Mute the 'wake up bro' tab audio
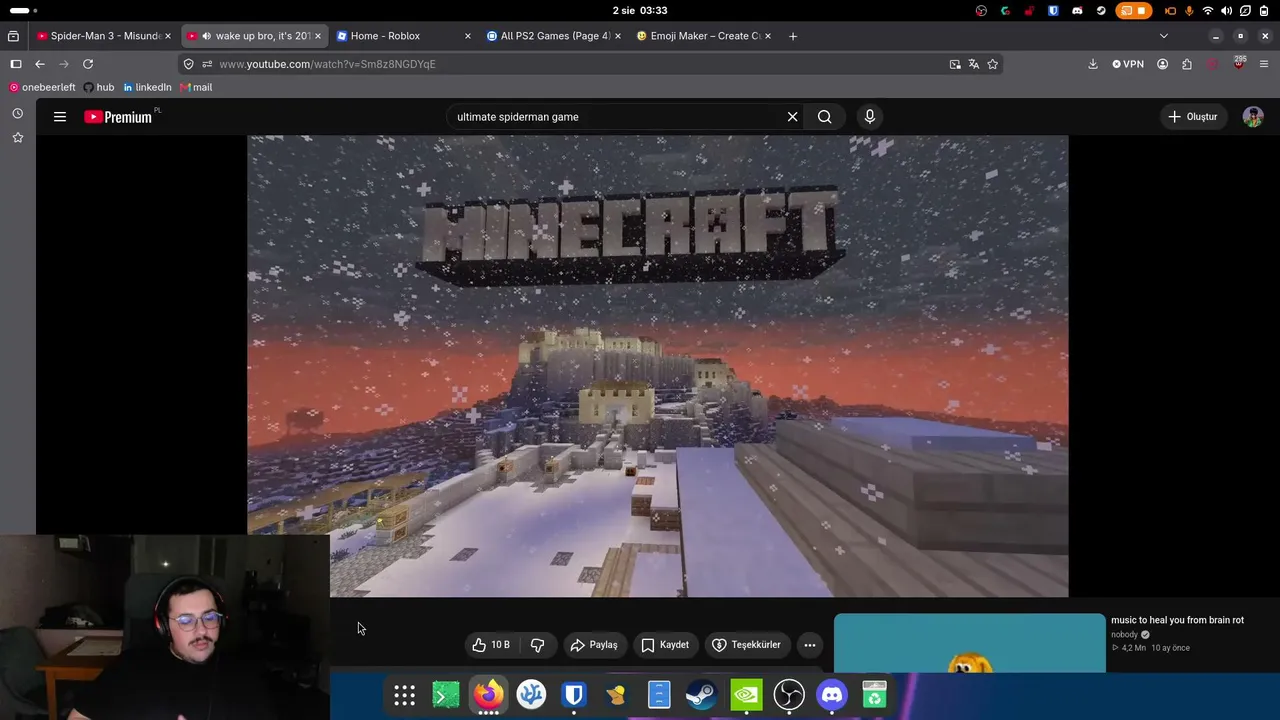The image size is (1280, 720). pyautogui.click(x=206, y=36)
